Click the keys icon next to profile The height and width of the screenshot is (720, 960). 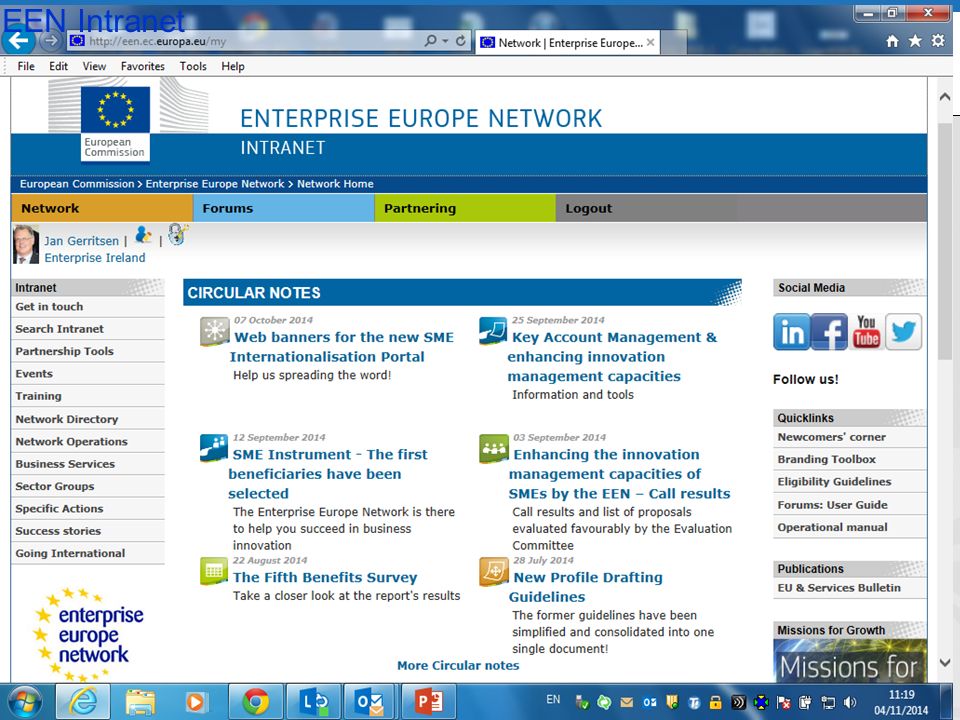click(177, 233)
